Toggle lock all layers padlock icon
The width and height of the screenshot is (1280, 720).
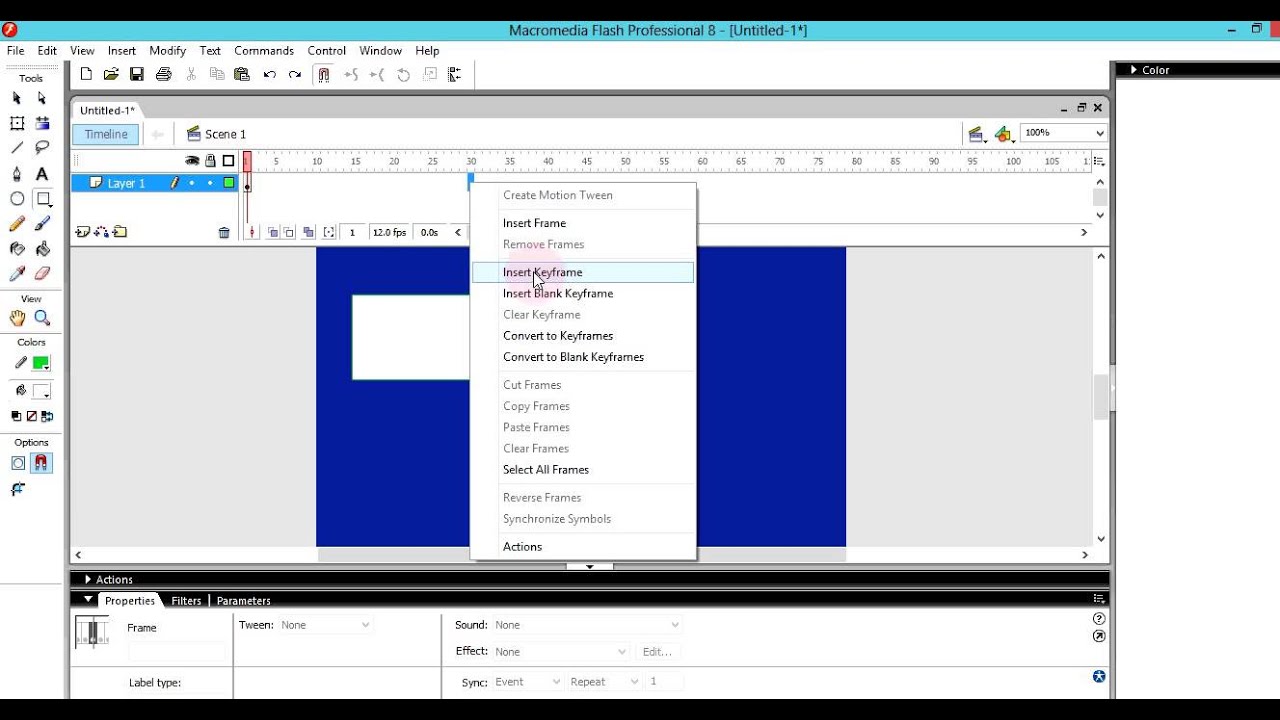click(x=210, y=160)
